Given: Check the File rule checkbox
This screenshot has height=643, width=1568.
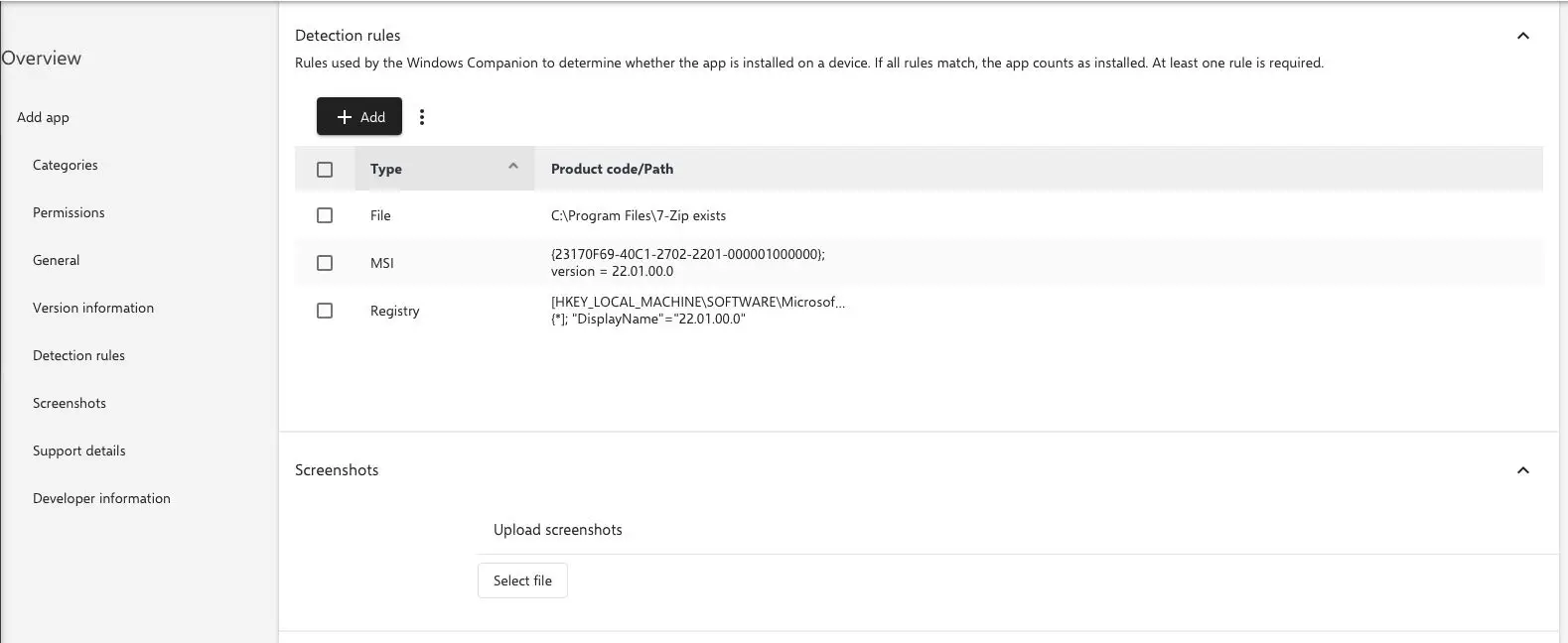Looking at the screenshot, I should click(x=325, y=215).
